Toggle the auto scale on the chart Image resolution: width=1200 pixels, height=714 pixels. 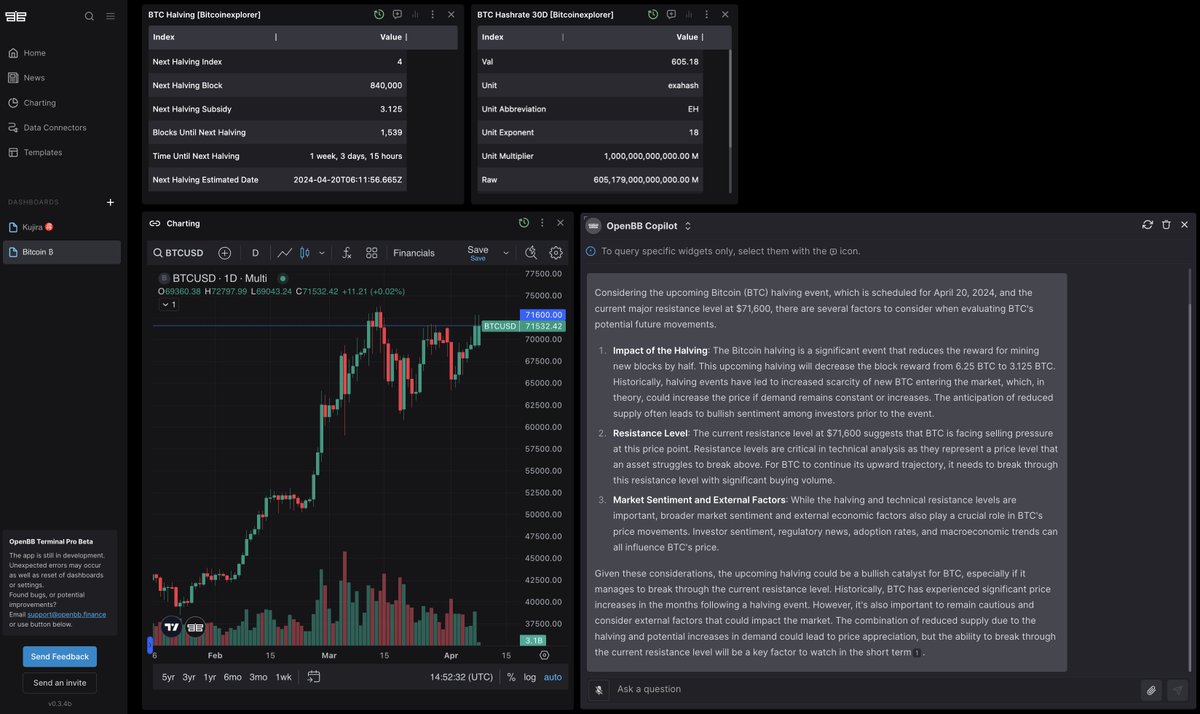click(x=553, y=677)
